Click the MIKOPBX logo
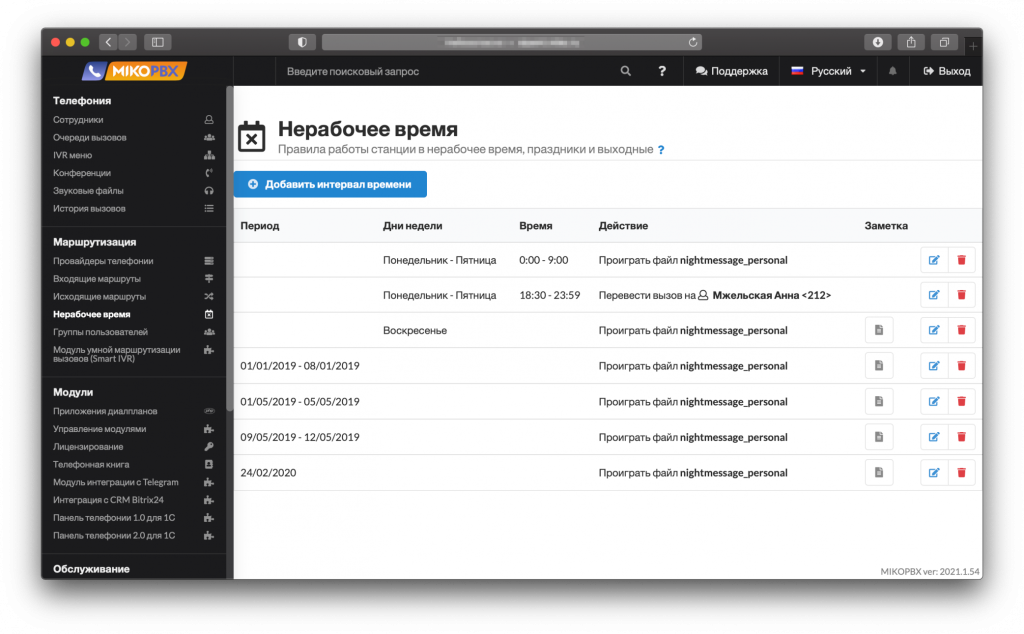The height and width of the screenshot is (634, 1024). 134,71
